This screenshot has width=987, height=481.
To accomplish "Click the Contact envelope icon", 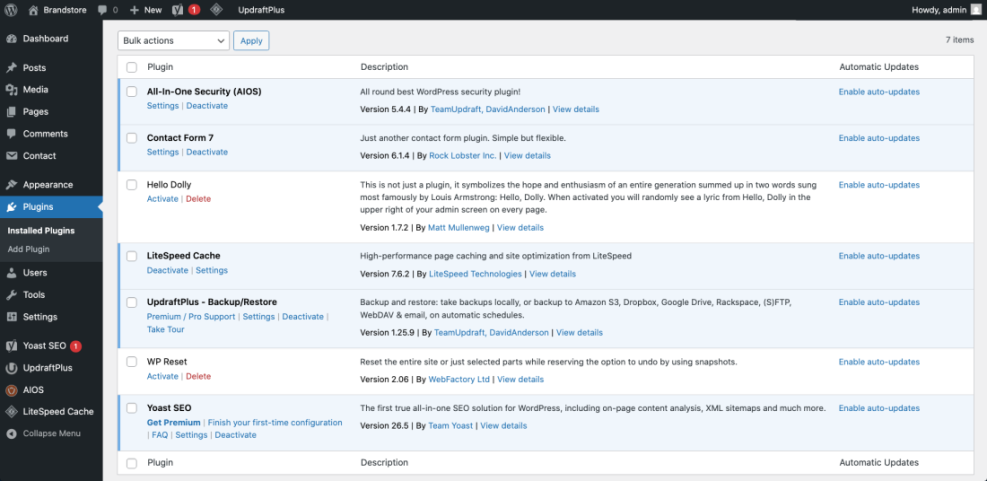I will (11, 156).
